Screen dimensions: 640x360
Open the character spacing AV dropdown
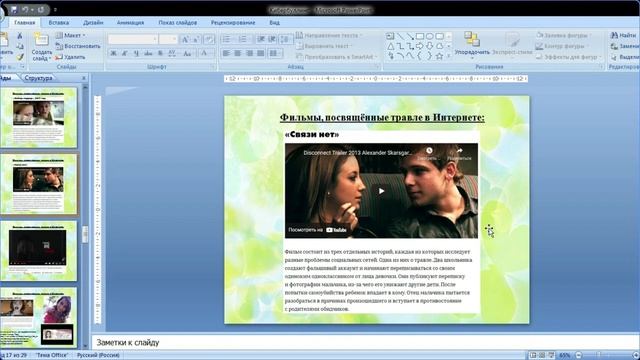tap(173, 53)
